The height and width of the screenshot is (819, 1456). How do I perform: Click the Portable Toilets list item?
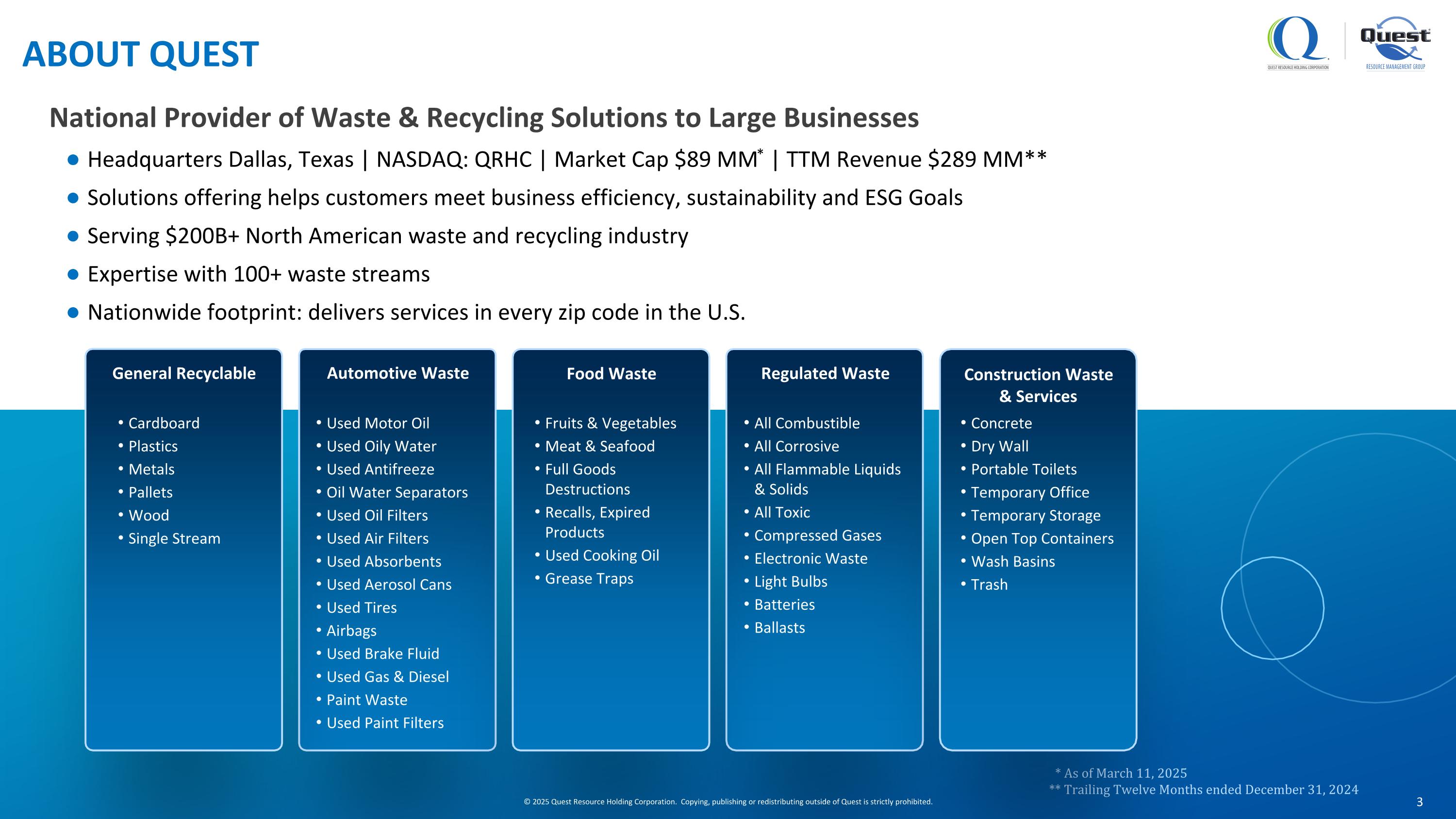(x=1023, y=469)
